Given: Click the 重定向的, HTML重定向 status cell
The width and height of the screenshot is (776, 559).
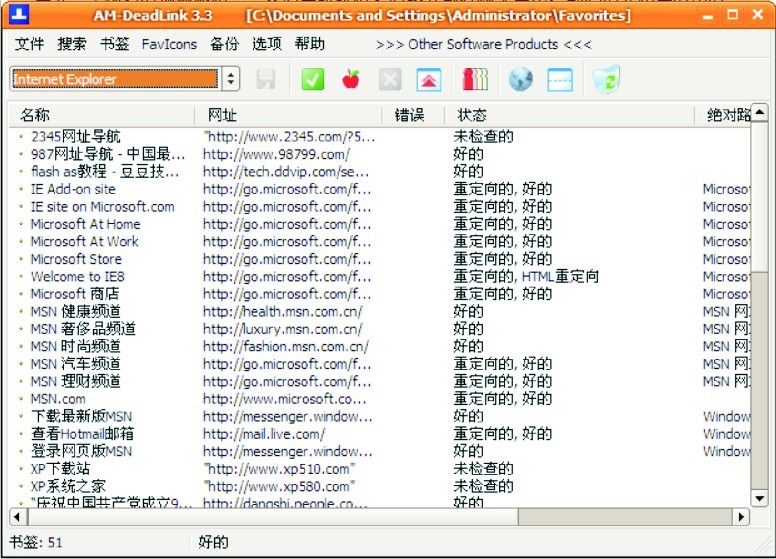Looking at the screenshot, I should click(x=526, y=277).
